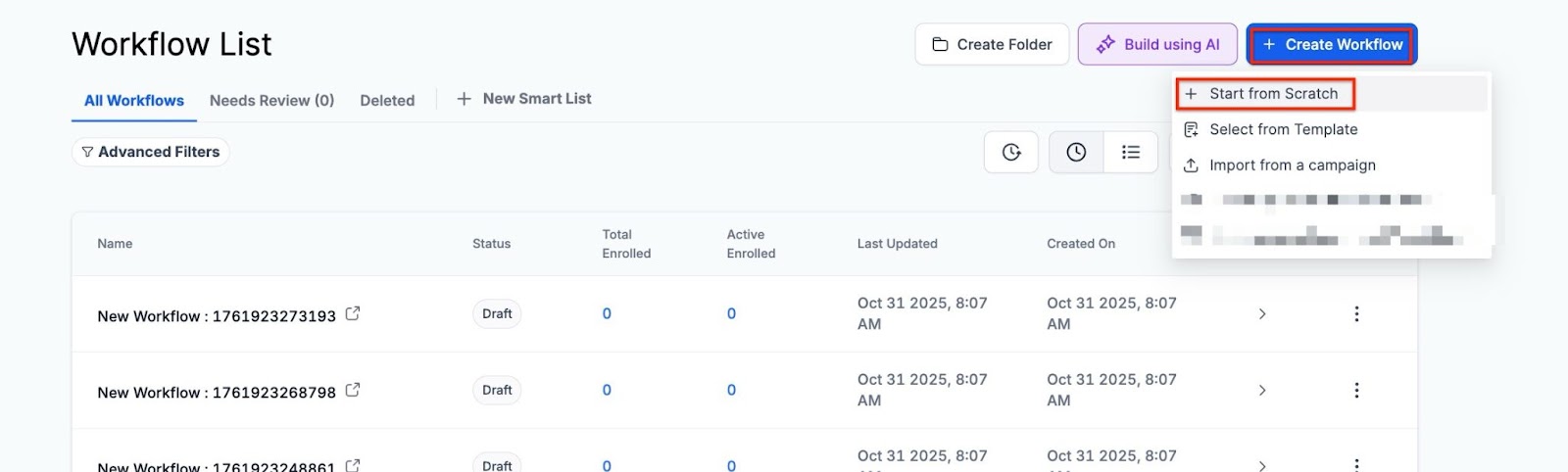Choose Import from a campaign option
This screenshot has height=472, width=1568.
pos(1292,165)
